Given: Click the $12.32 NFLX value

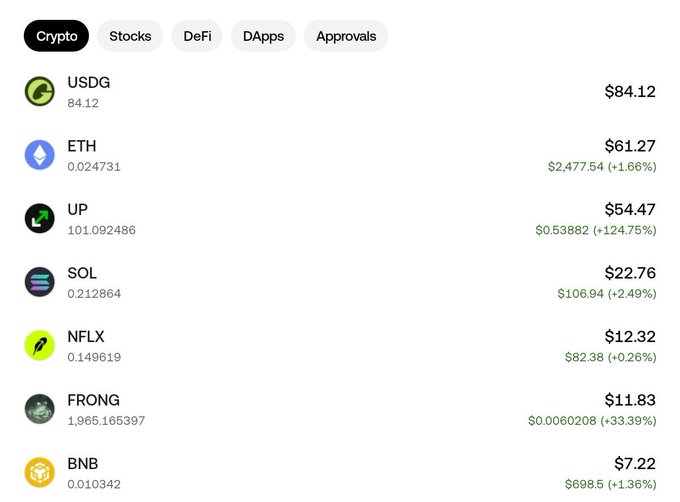Looking at the screenshot, I should pyautogui.click(x=630, y=337).
